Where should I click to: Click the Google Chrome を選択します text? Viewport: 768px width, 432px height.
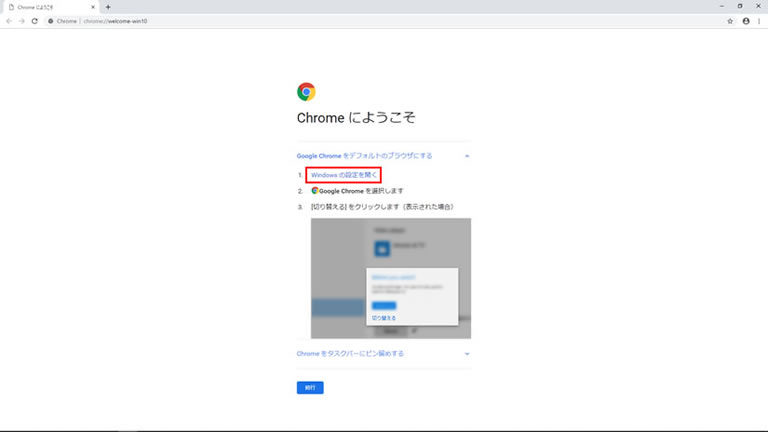coord(361,191)
